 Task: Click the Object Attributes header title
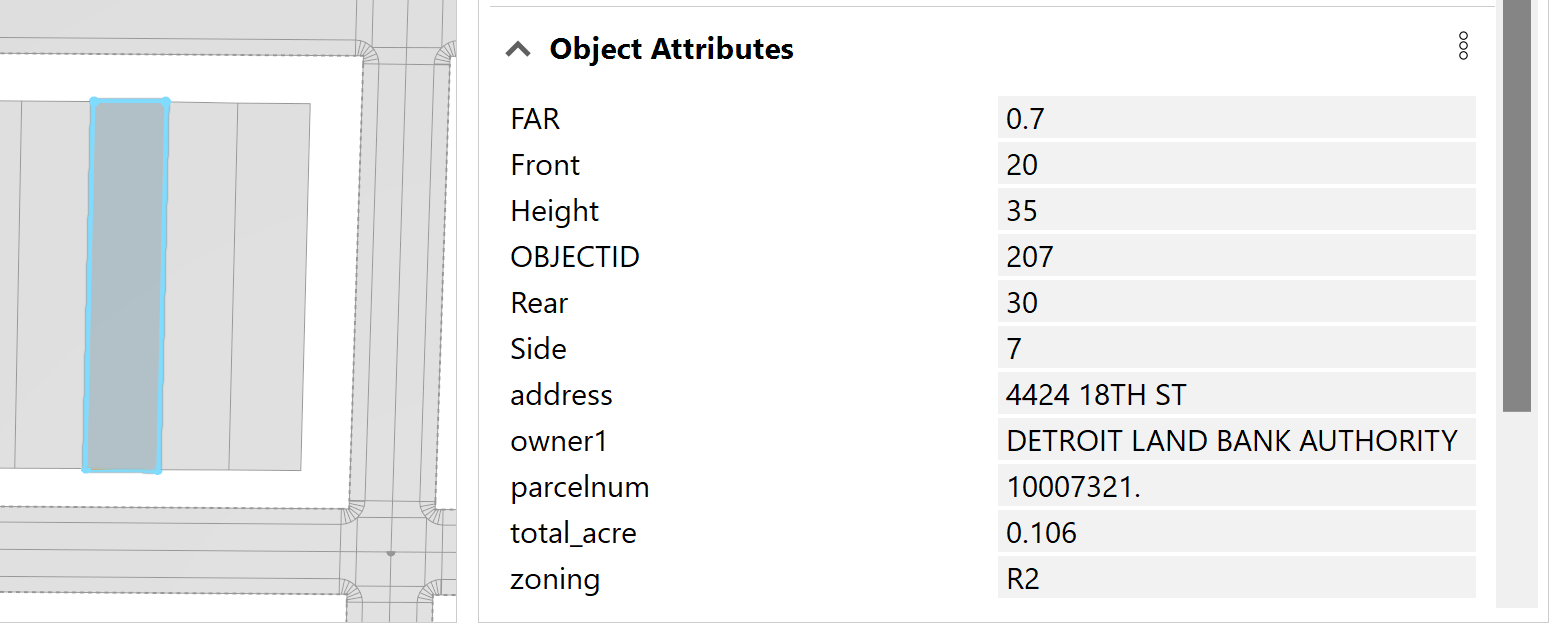pyautogui.click(x=671, y=49)
